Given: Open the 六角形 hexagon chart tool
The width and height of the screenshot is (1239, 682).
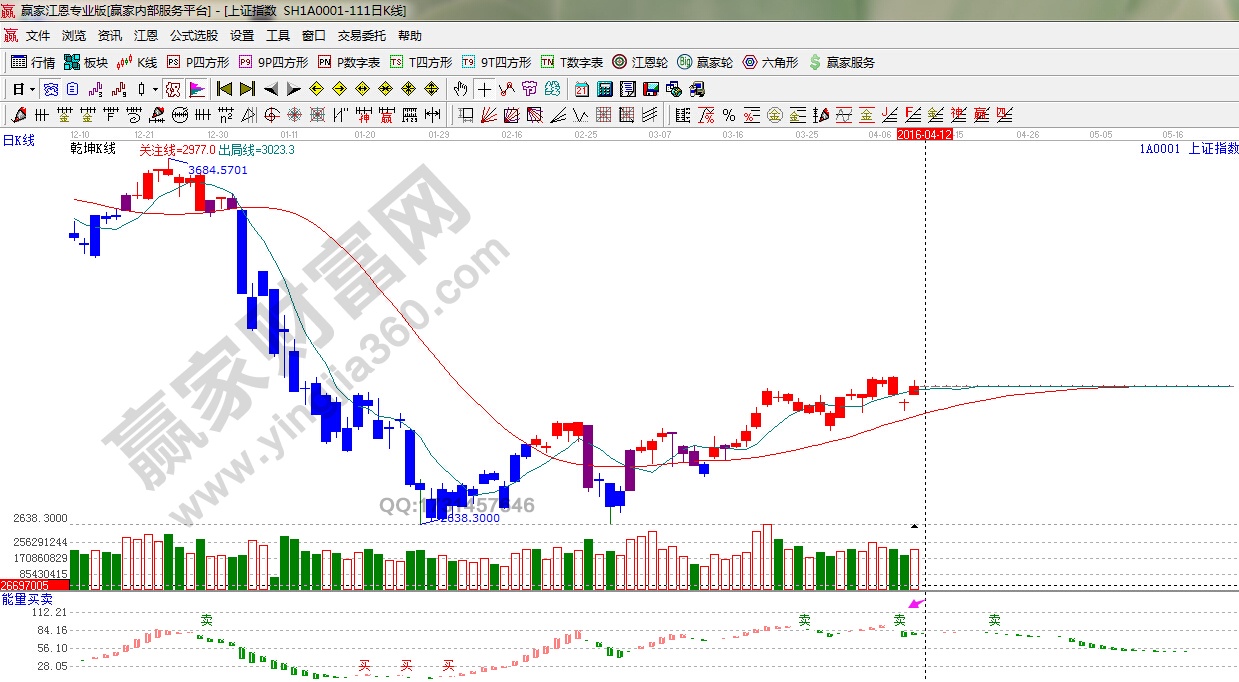Looking at the screenshot, I should (x=770, y=62).
